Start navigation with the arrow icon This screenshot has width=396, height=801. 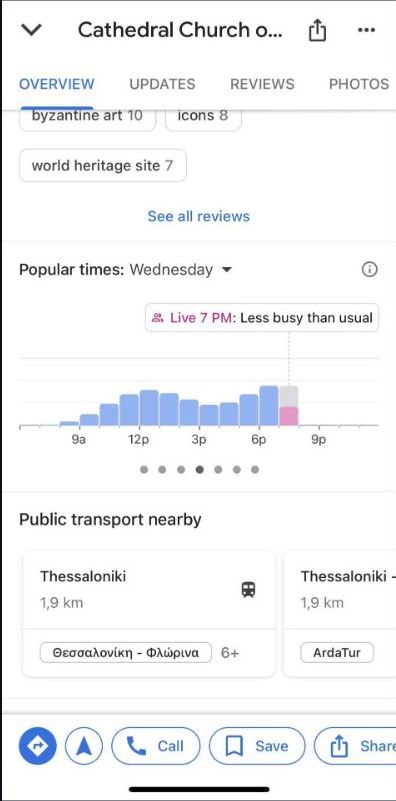pos(84,746)
